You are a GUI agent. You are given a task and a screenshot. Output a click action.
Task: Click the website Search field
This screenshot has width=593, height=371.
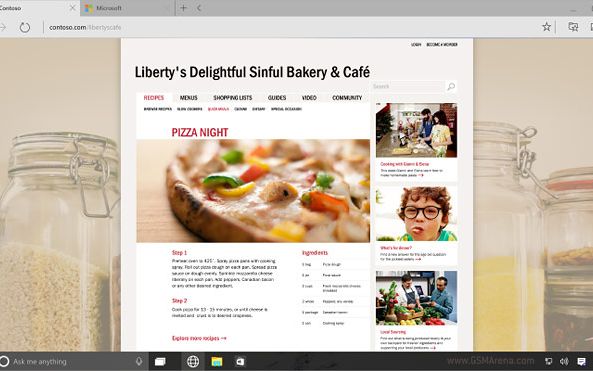coord(407,87)
